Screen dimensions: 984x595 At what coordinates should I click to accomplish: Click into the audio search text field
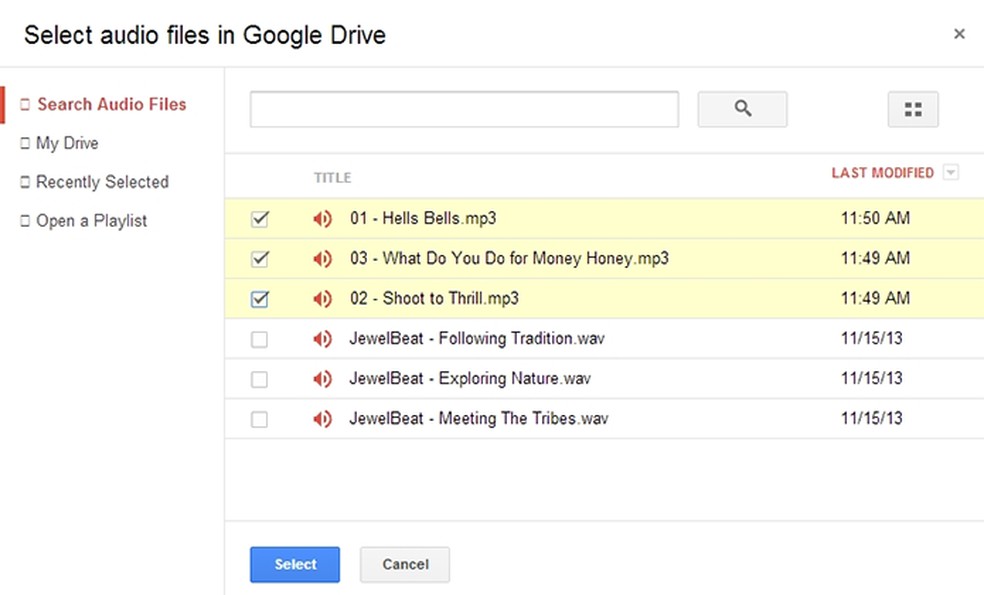coord(464,109)
